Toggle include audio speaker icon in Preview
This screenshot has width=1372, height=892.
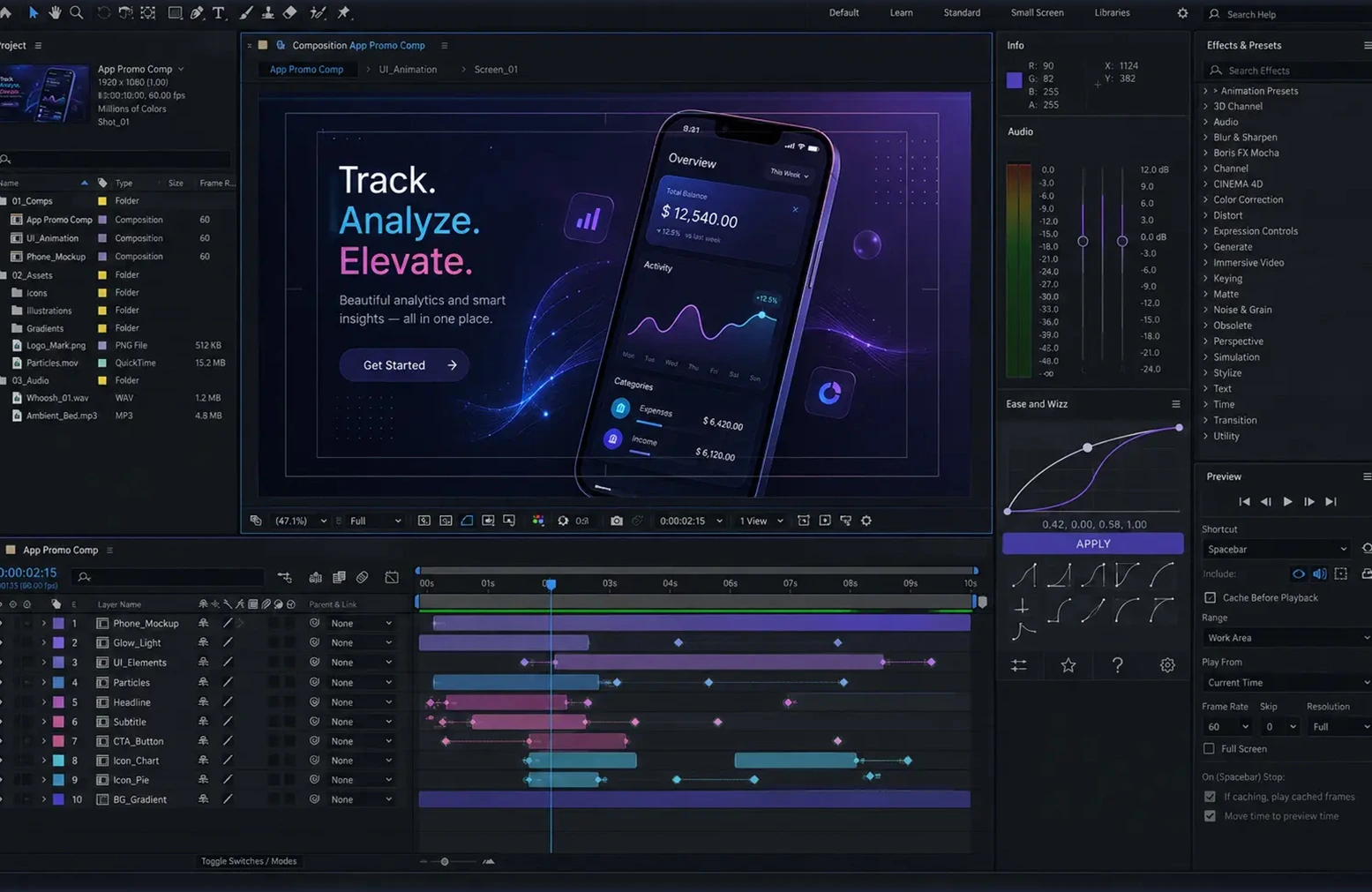1320,573
